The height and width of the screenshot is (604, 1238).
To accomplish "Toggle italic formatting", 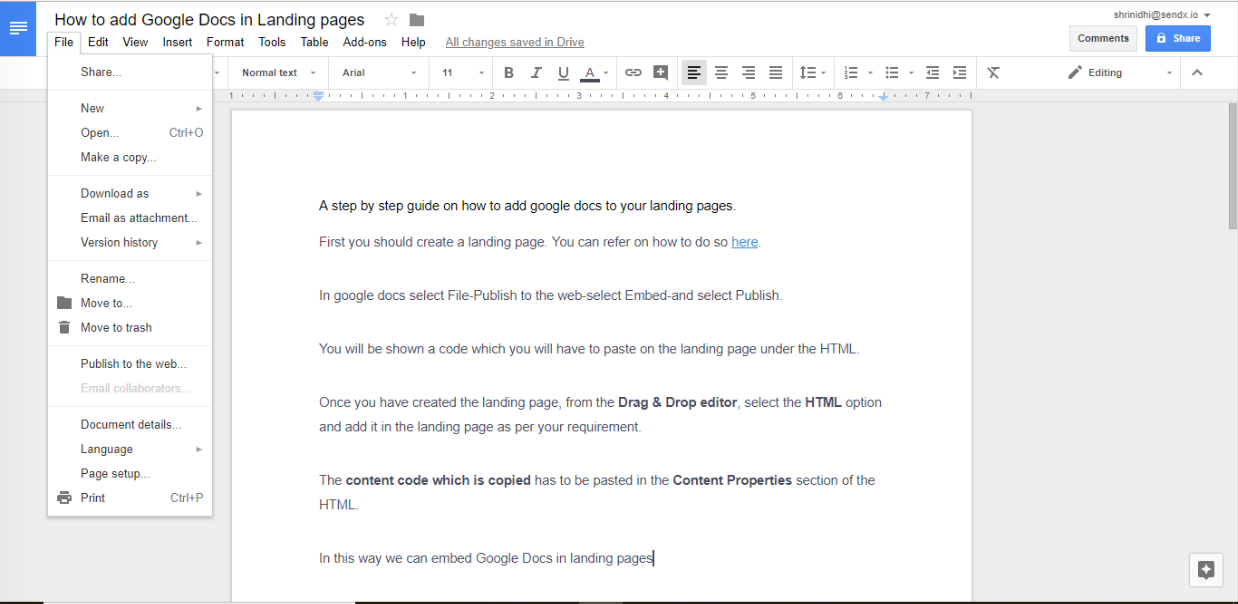I will 536,73.
